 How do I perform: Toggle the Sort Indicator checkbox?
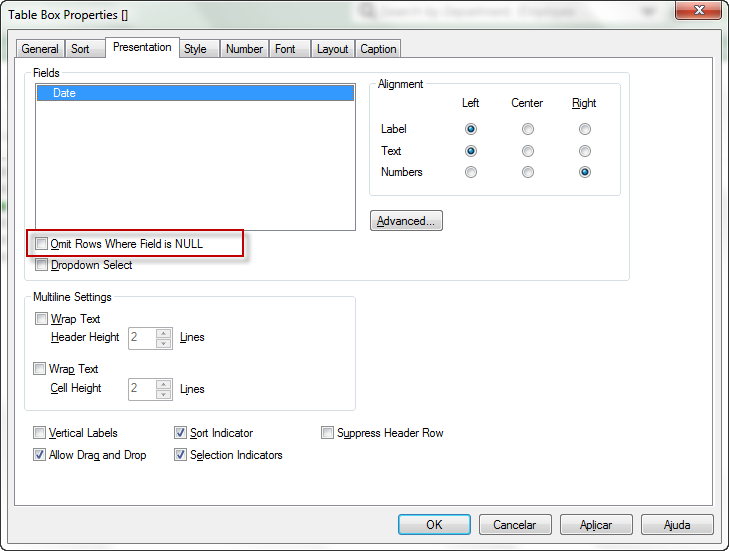pos(180,433)
